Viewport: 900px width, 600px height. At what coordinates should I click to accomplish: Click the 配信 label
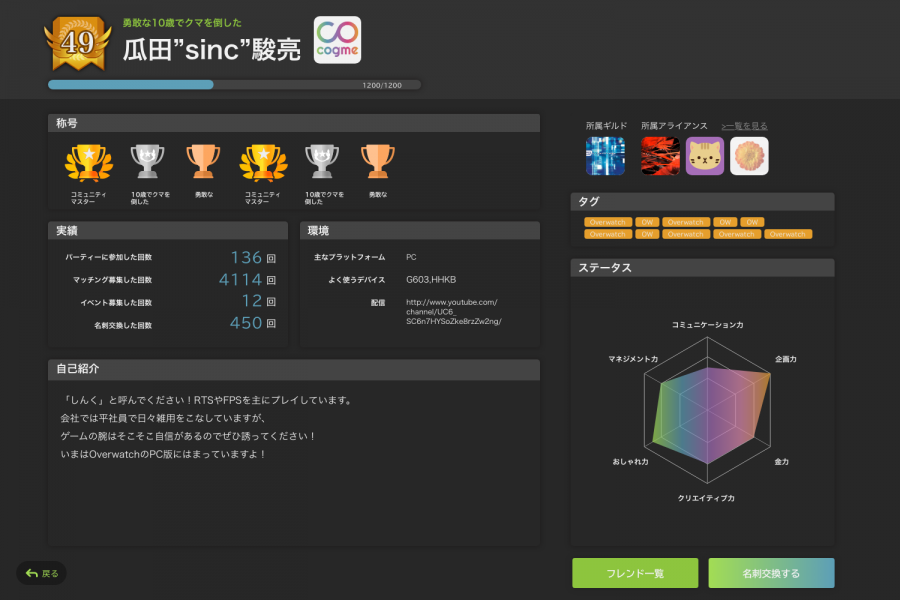click(x=378, y=303)
